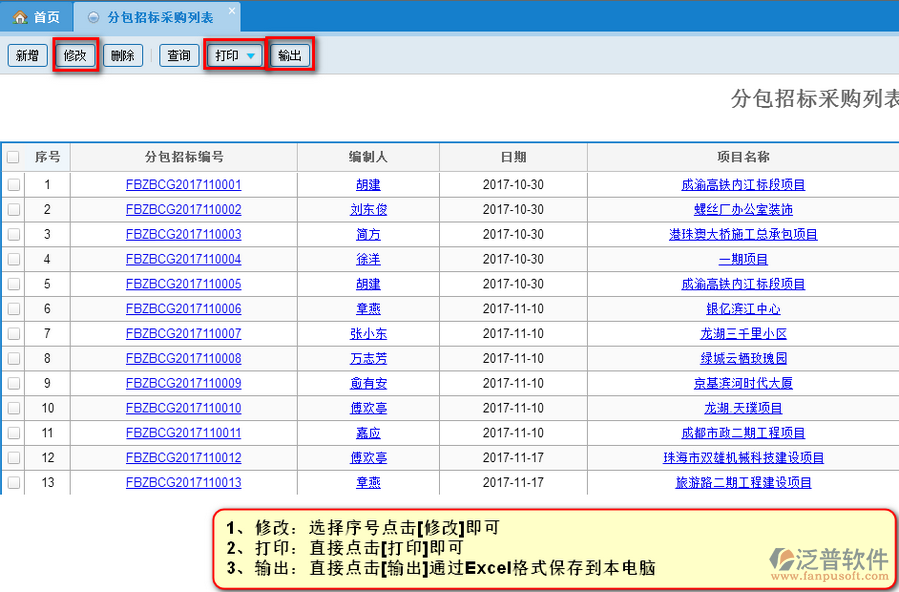The height and width of the screenshot is (592, 899).
Task: Click the 新增 button
Action: coord(27,56)
